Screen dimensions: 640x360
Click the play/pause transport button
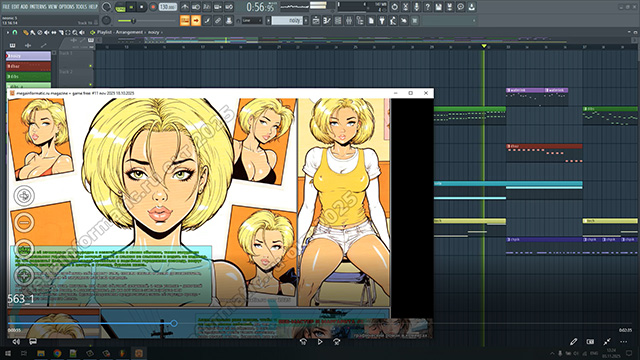(x=131, y=7)
